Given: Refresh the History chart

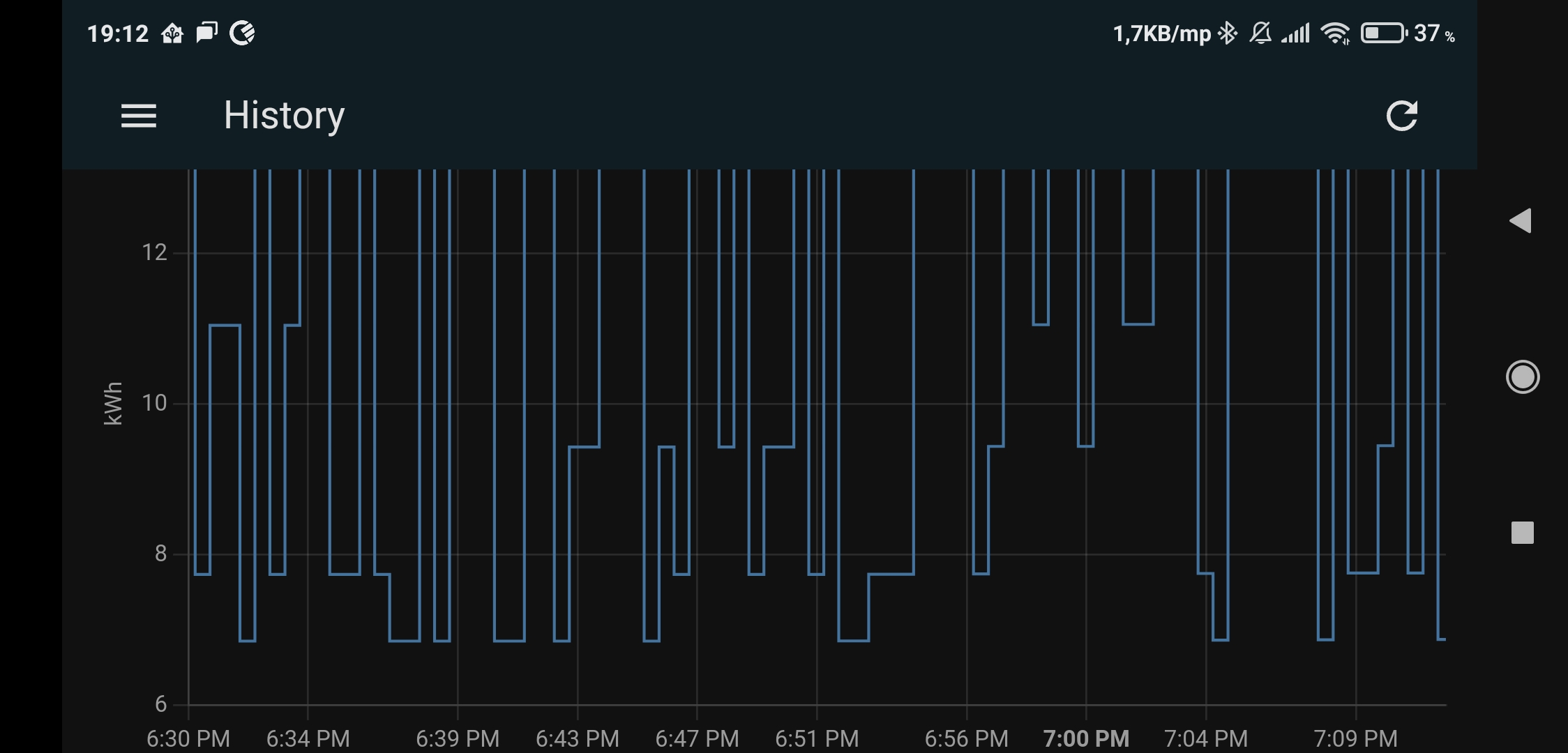Looking at the screenshot, I should 1401,116.
